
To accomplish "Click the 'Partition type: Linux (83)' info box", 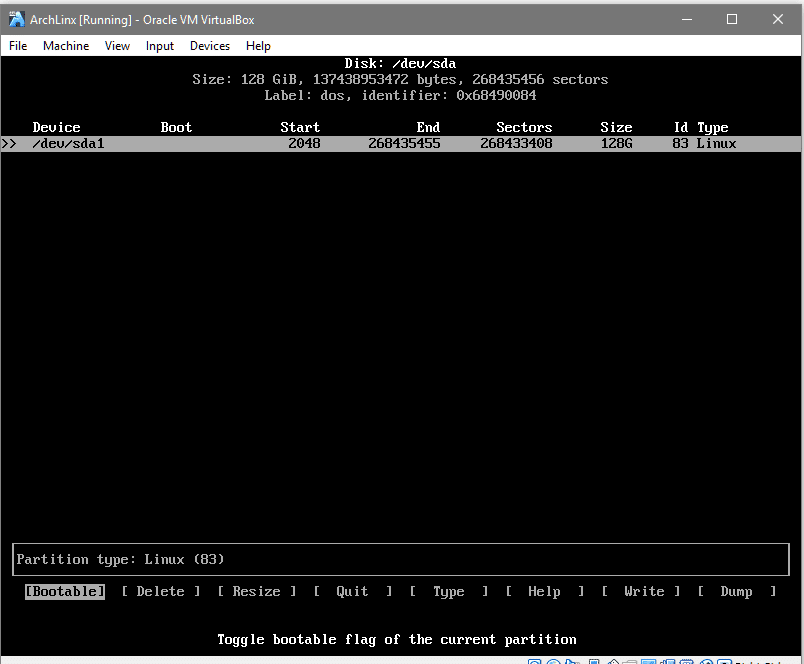I will click(x=400, y=559).
